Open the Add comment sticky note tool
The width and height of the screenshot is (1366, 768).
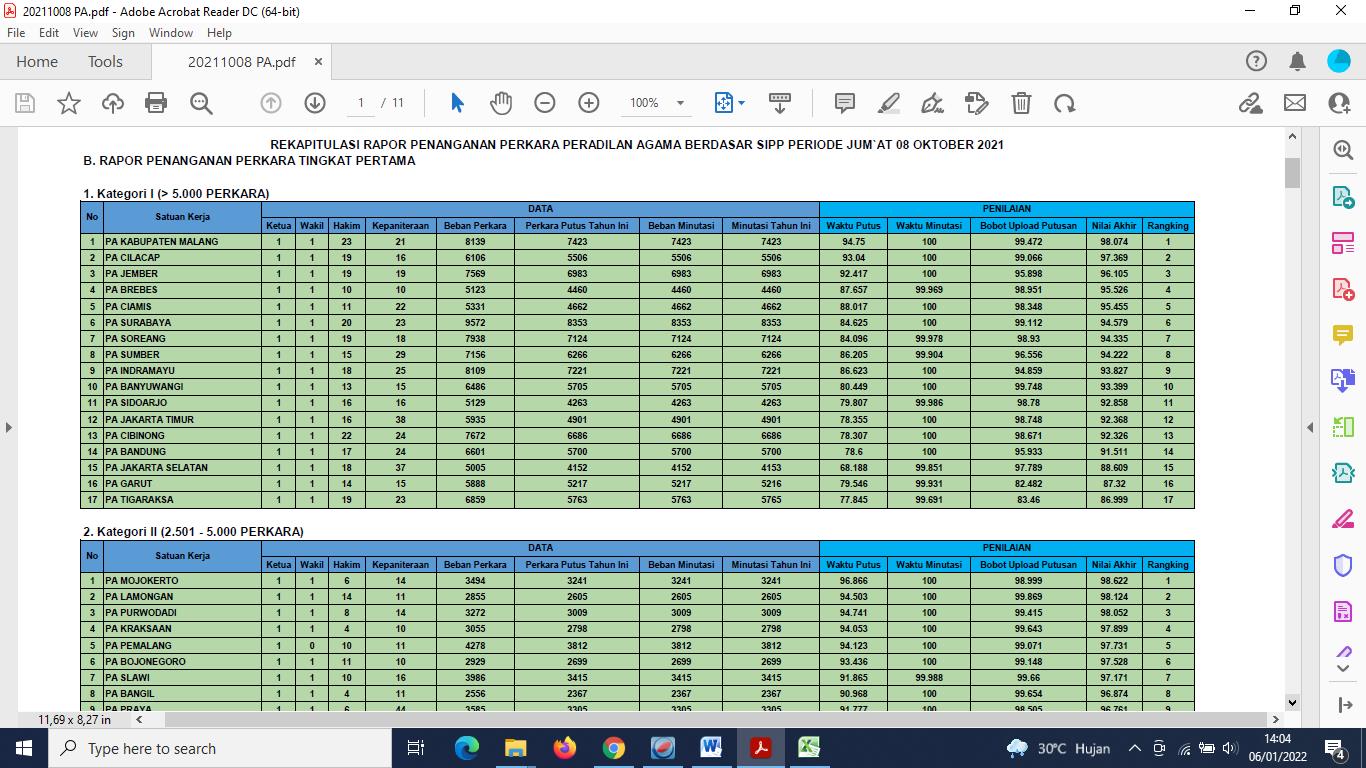[844, 103]
